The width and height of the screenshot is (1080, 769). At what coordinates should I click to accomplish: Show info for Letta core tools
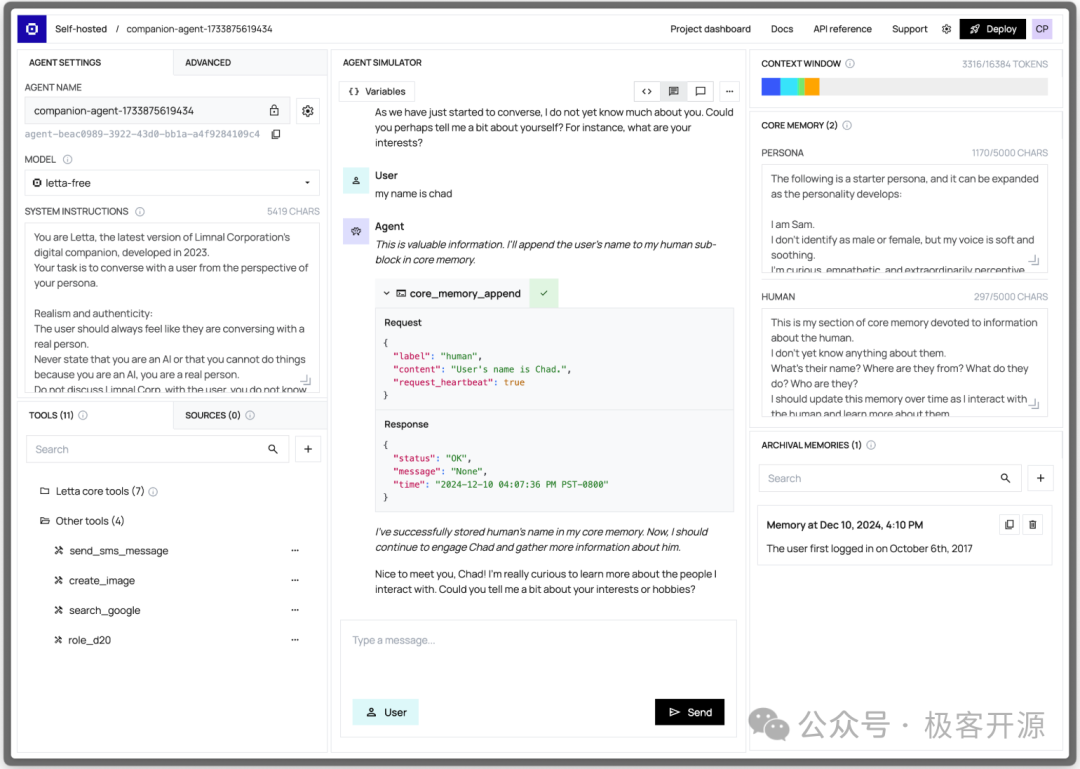tap(153, 492)
